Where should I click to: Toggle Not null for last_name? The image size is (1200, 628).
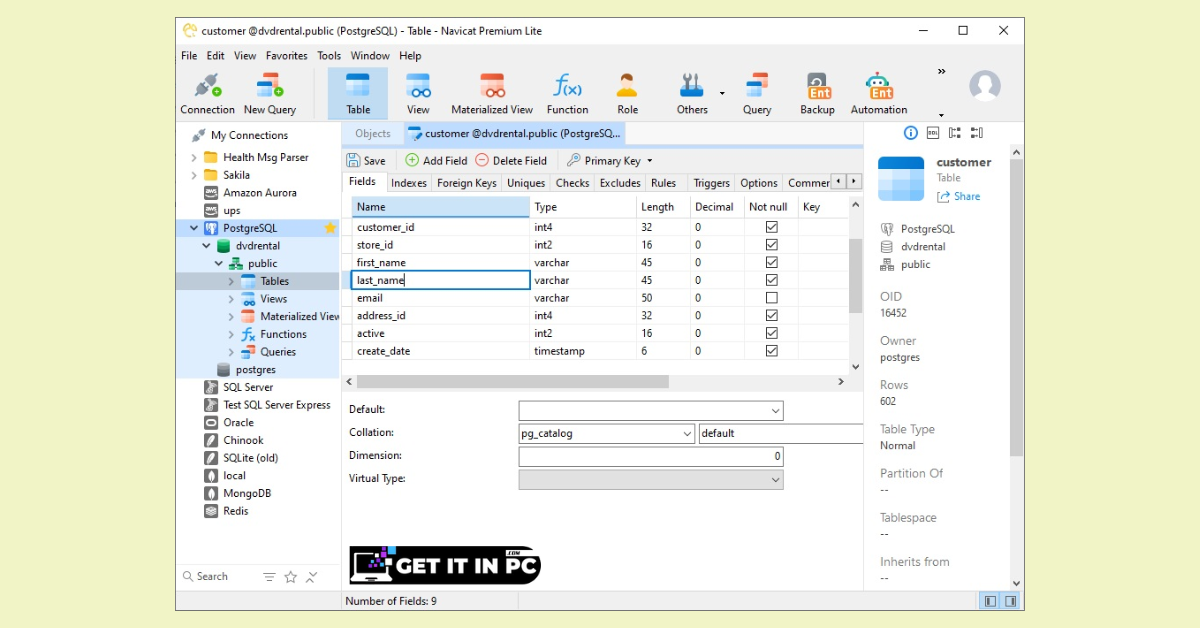coord(771,281)
